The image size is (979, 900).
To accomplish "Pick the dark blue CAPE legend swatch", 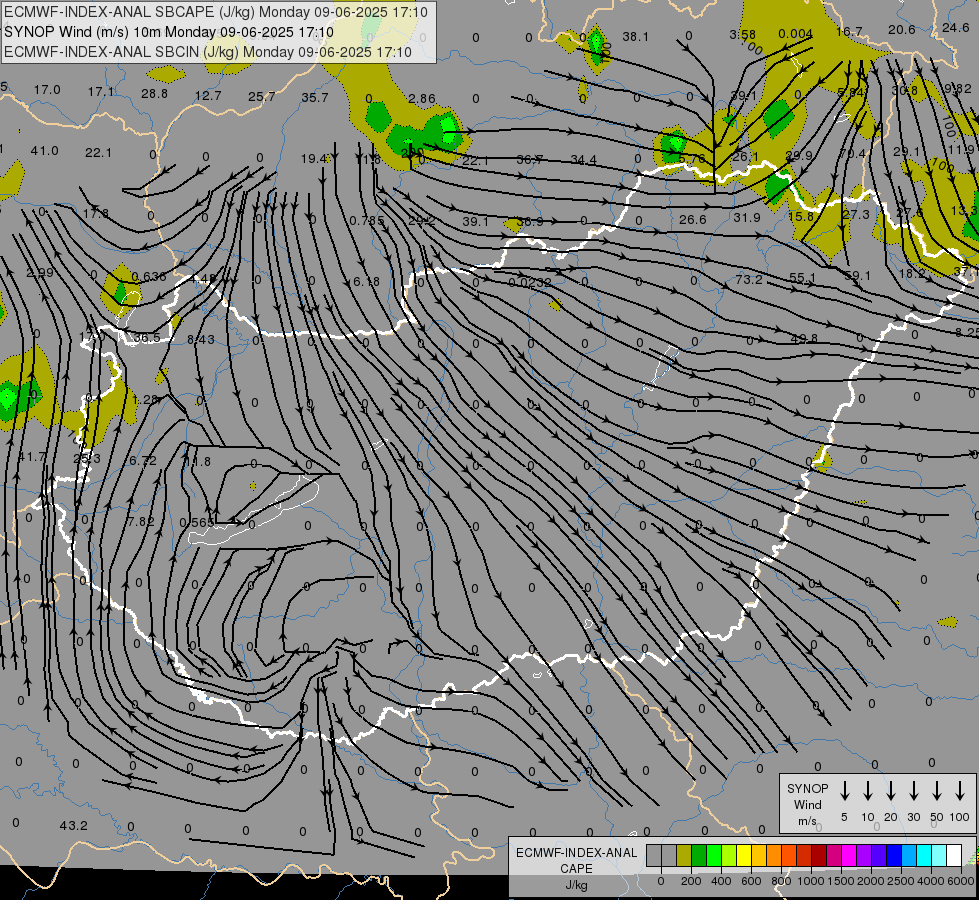I will tap(893, 856).
